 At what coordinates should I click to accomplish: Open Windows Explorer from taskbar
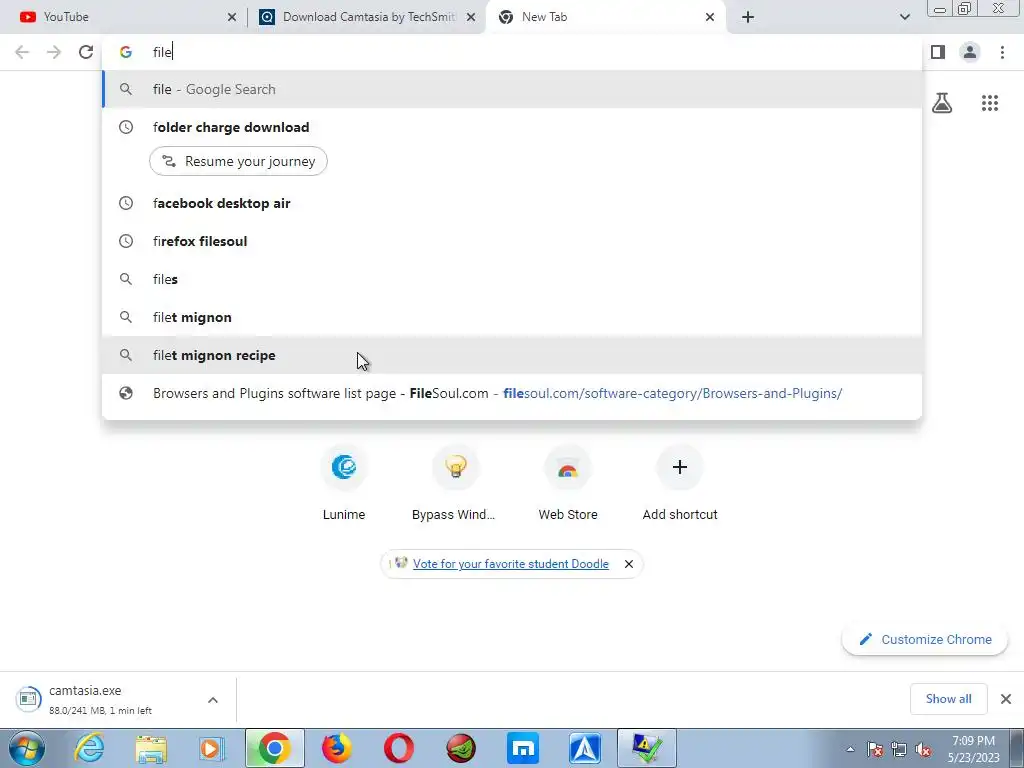(151, 748)
